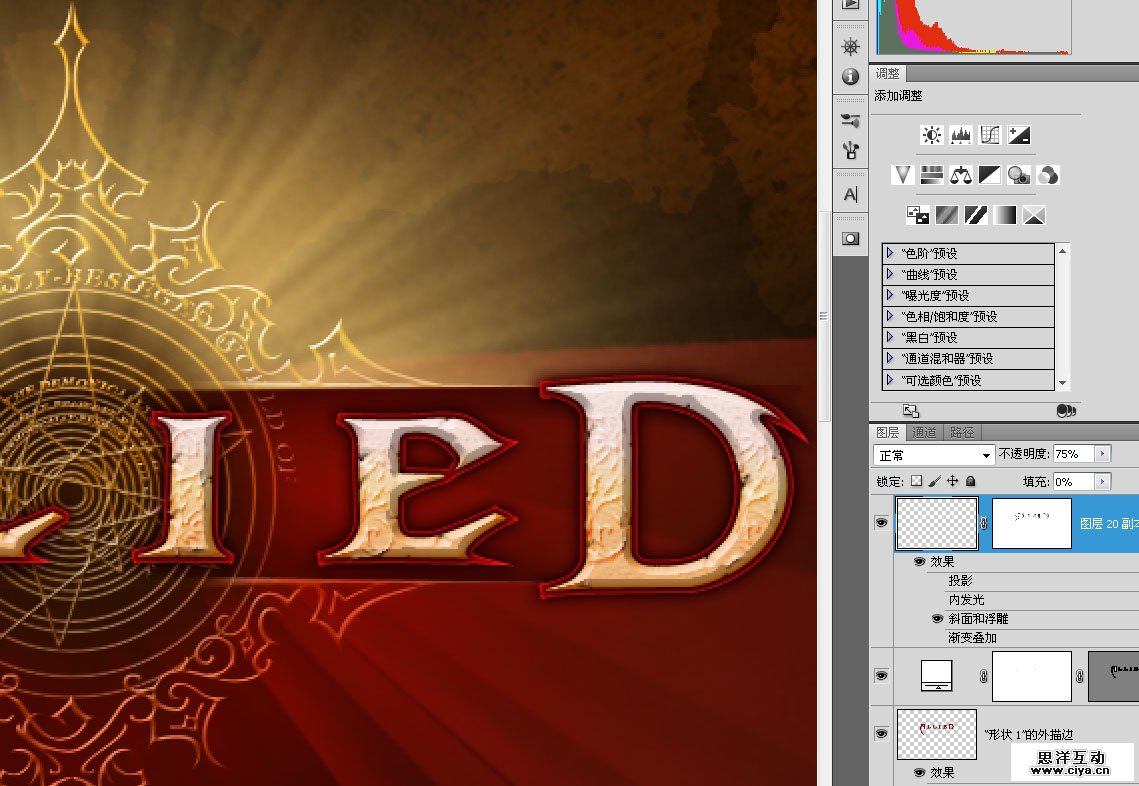1139x786 pixels.
Task: Open the opacity slider arrow next to 75%
Action: [x=1103, y=454]
